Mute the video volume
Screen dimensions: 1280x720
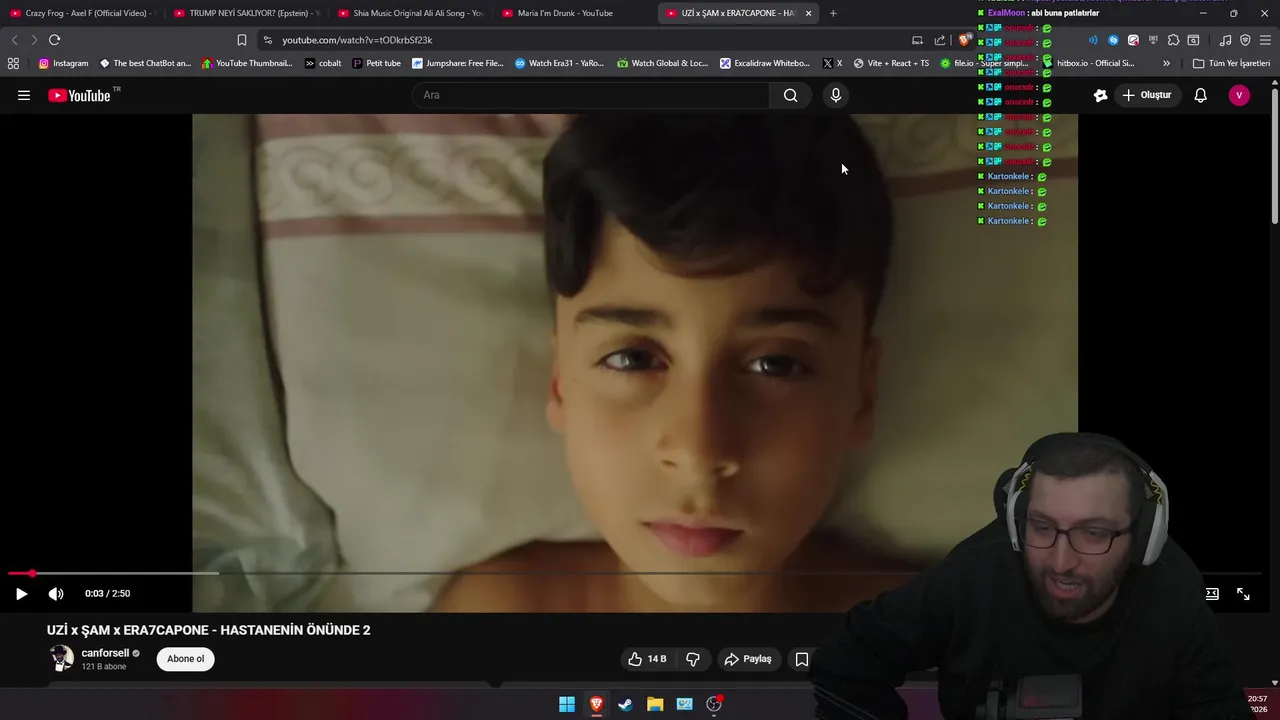coord(56,593)
